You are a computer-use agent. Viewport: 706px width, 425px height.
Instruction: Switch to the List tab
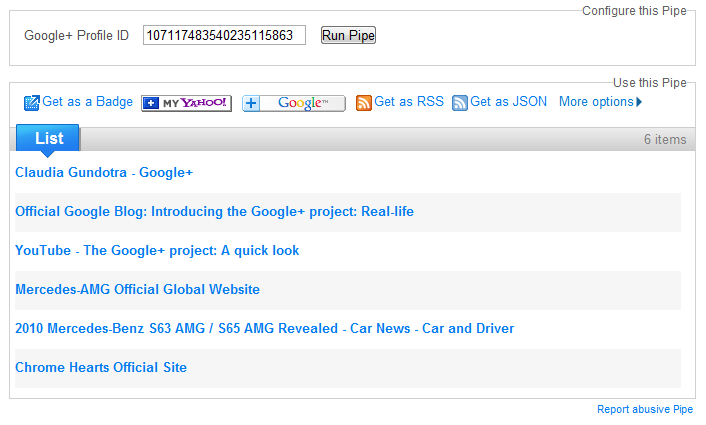click(48, 138)
